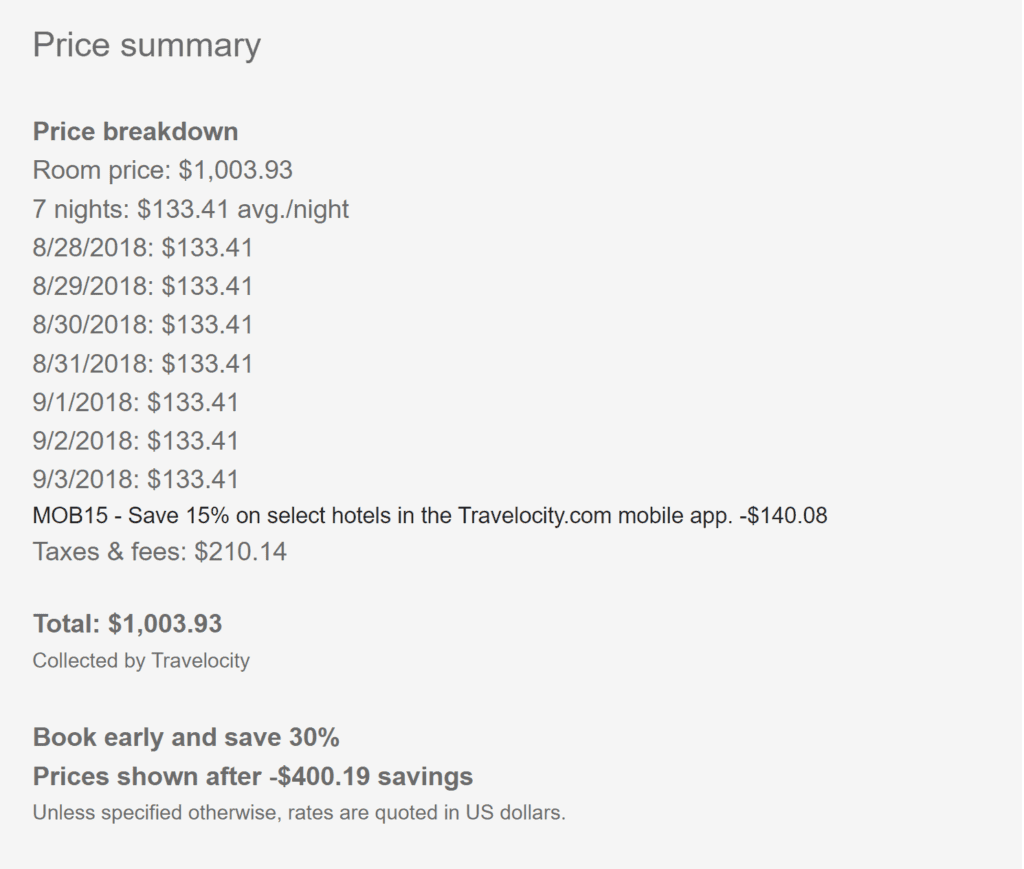The height and width of the screenshot is (869, 1024).
Task: Select the 9/3/2018 nightly rate
Action: point(136,480)
